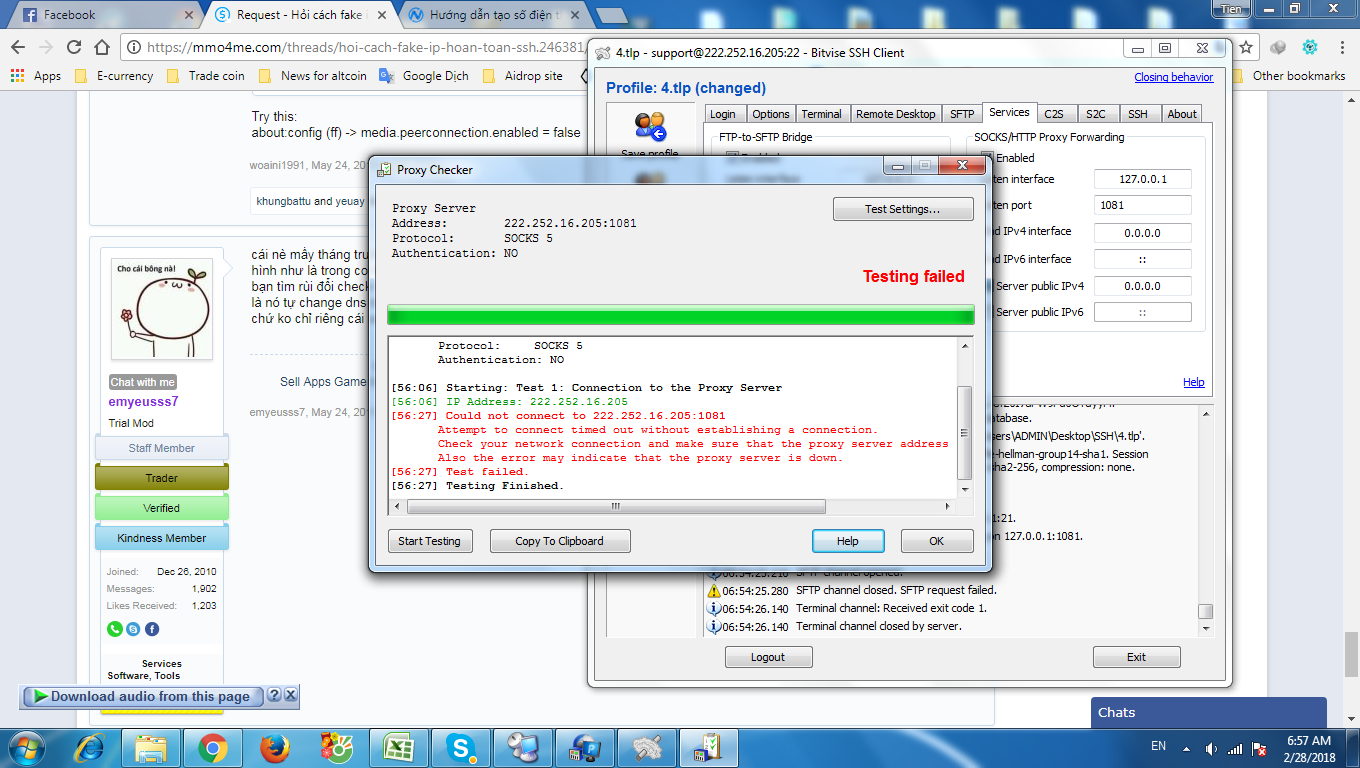Open the About tab in Bitvise
1360x768 pixels.
[x=1182, y=114]
